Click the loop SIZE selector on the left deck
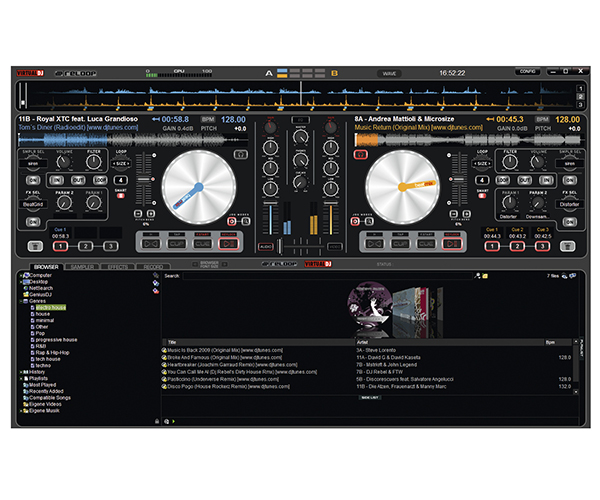600x500 pixels. (121, 163)
